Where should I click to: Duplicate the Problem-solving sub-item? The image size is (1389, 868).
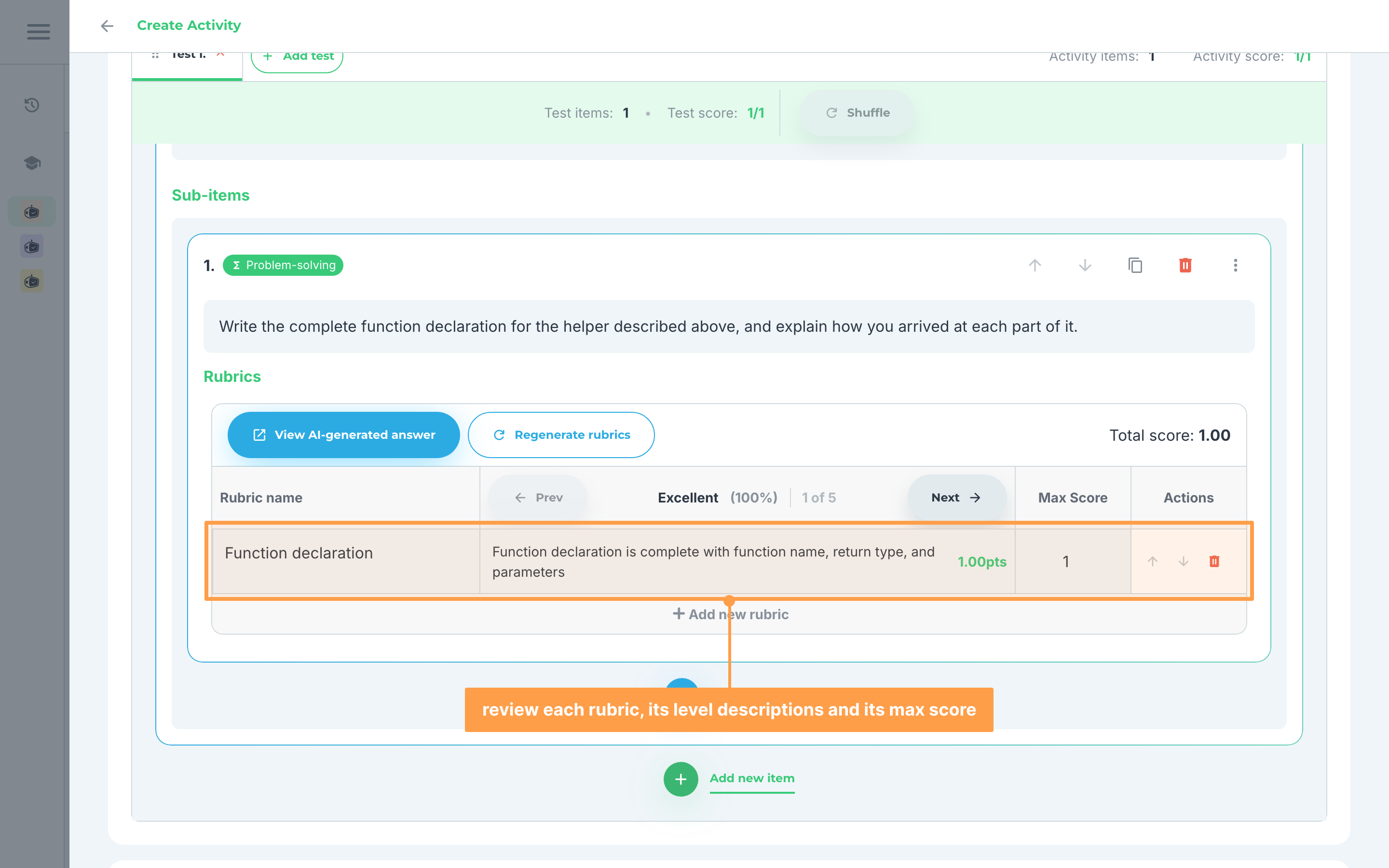(x=1135, y=265)
